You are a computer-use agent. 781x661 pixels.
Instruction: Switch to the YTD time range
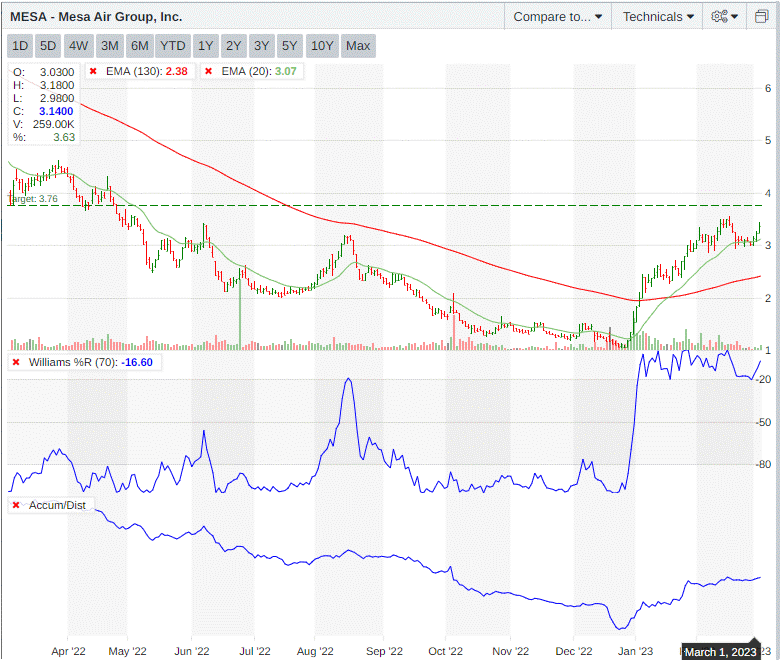(x=173, y=45)
